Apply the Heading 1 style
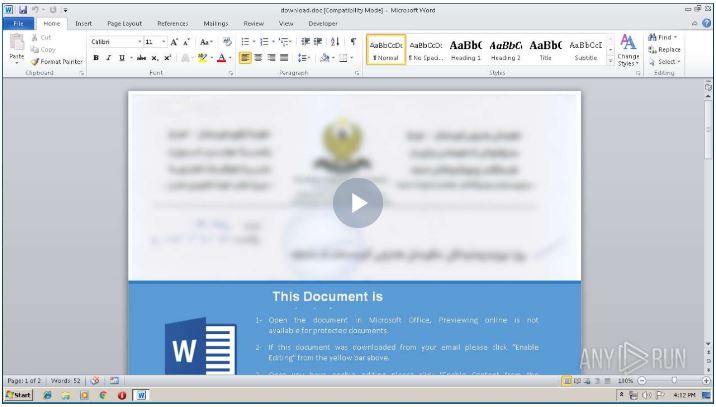The image size is (716, 407). click(466, 50)
